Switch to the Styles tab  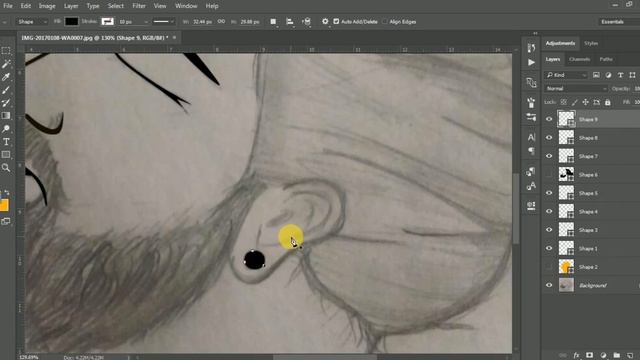point(591,43)
